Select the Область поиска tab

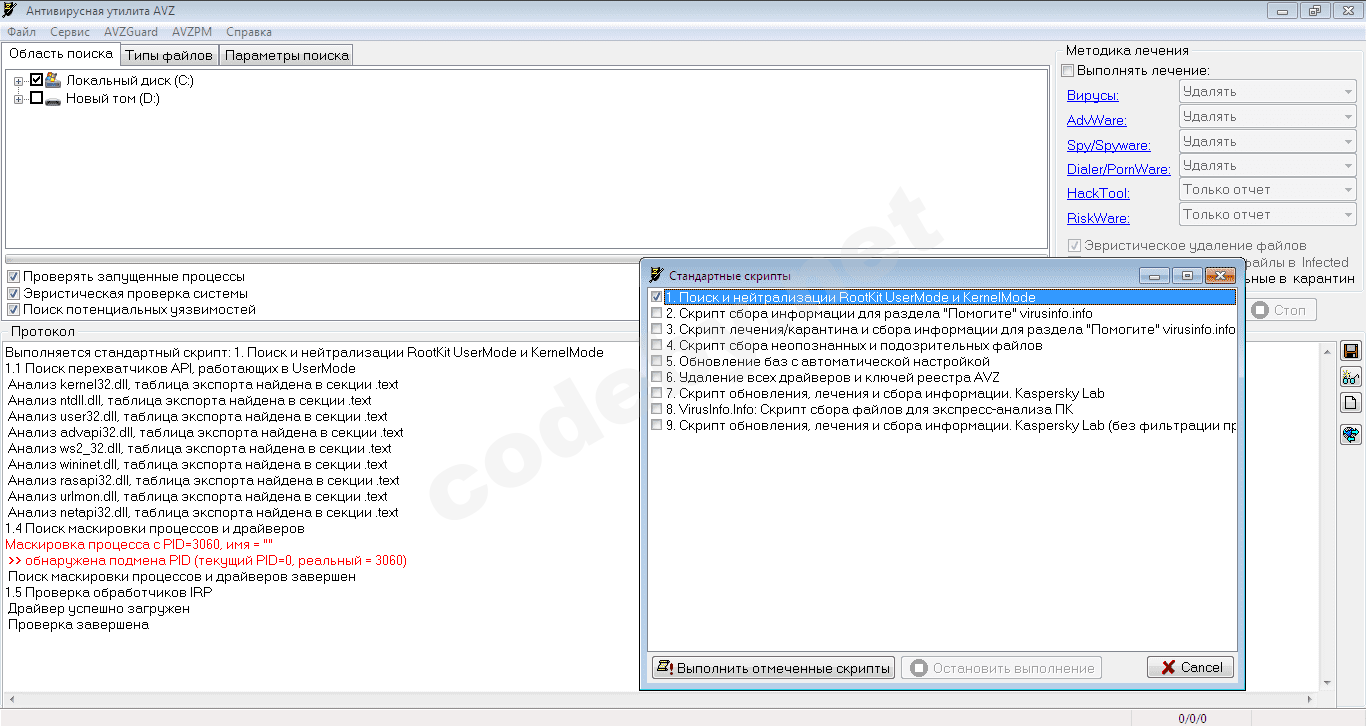(61, 54)
